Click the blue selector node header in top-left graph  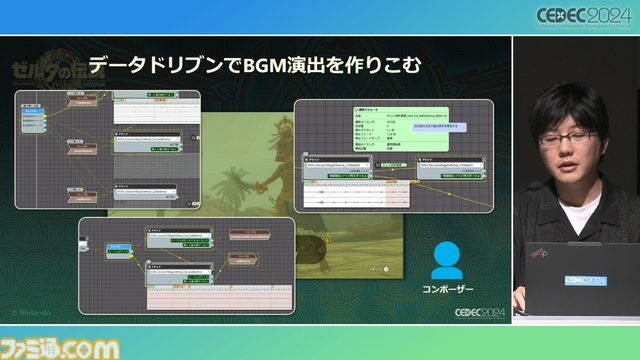tap(33, 111)
